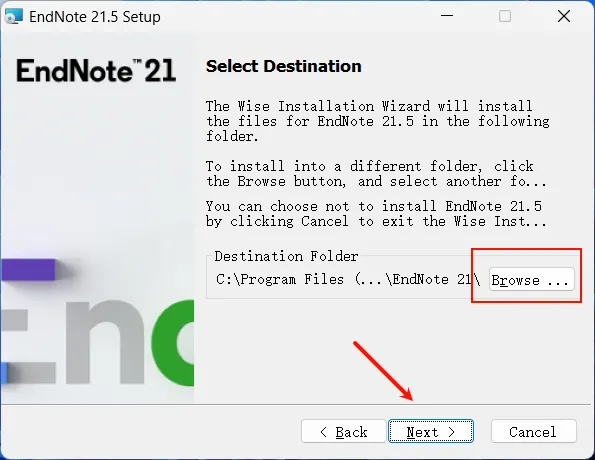Click the EndNote 21 logo
Image resolution: width=595 pixels, height=460 pixels.
(x=96, y=71)
